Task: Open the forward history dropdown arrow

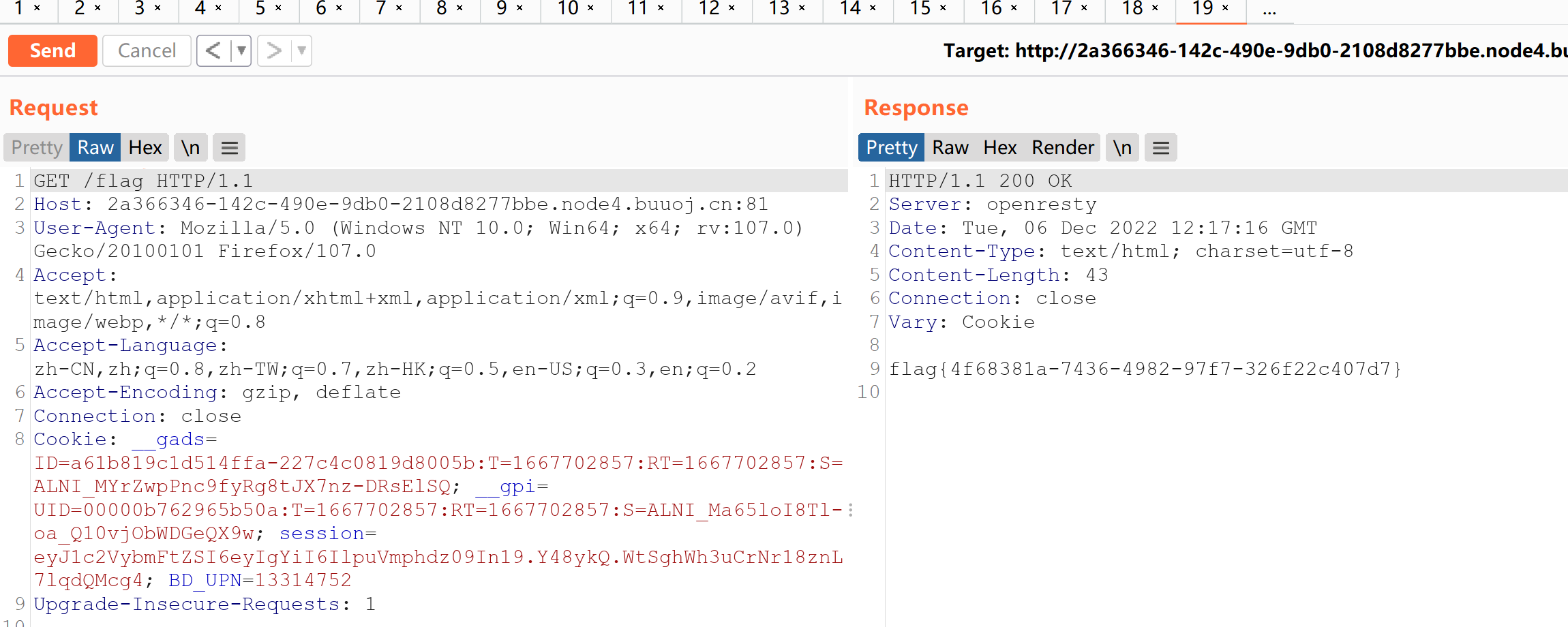Action: (x=302, y=50)
